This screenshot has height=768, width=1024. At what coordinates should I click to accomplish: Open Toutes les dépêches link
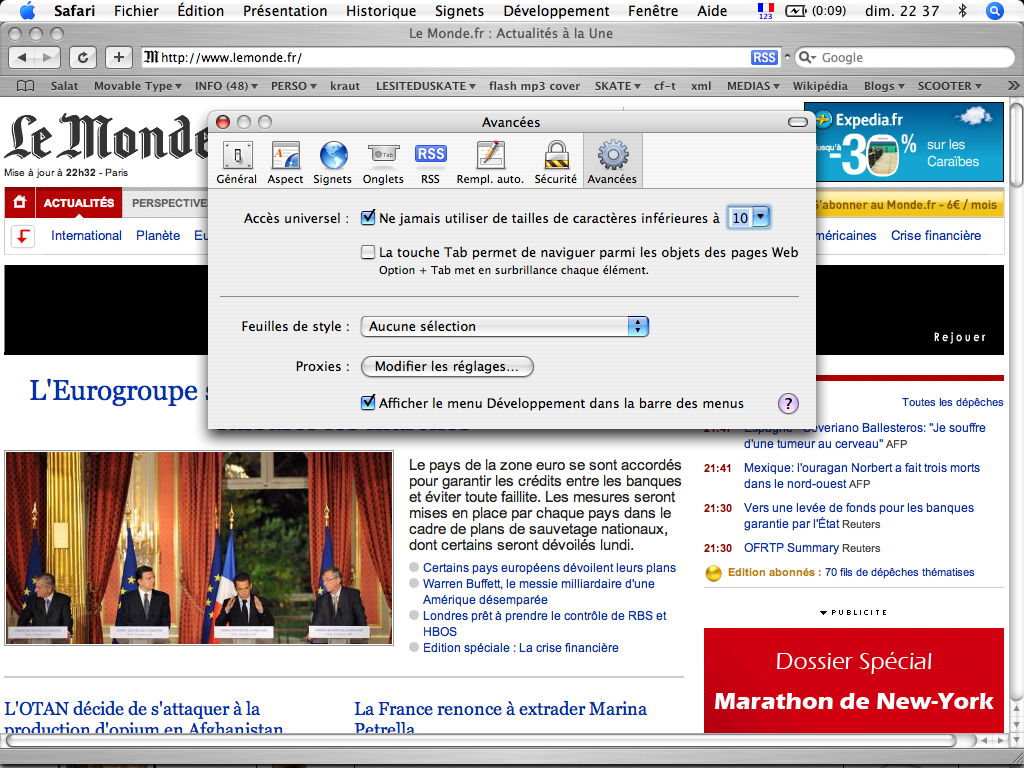point(952,402)
